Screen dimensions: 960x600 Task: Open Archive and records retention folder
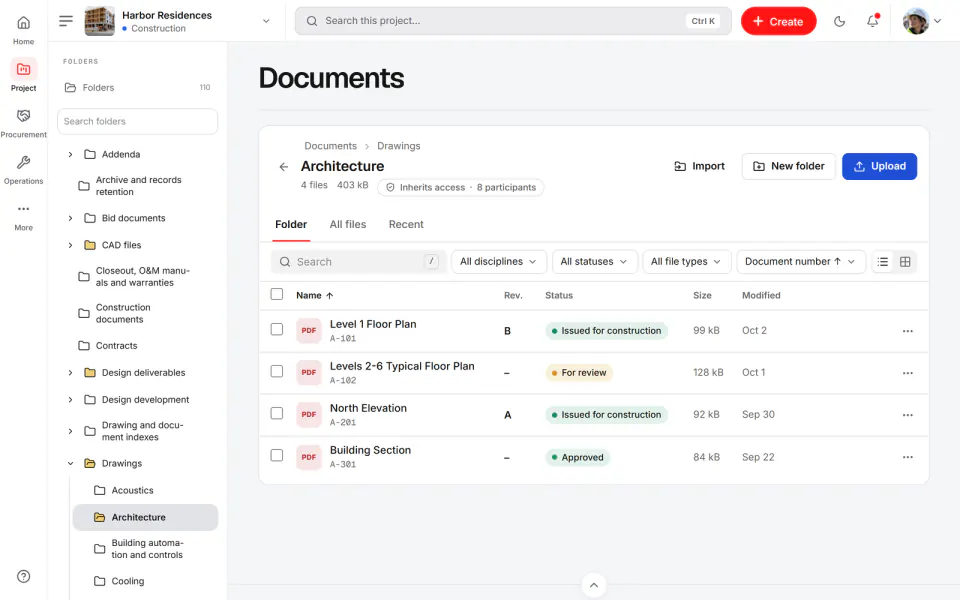pyautogui.click(x=139, y=186)
